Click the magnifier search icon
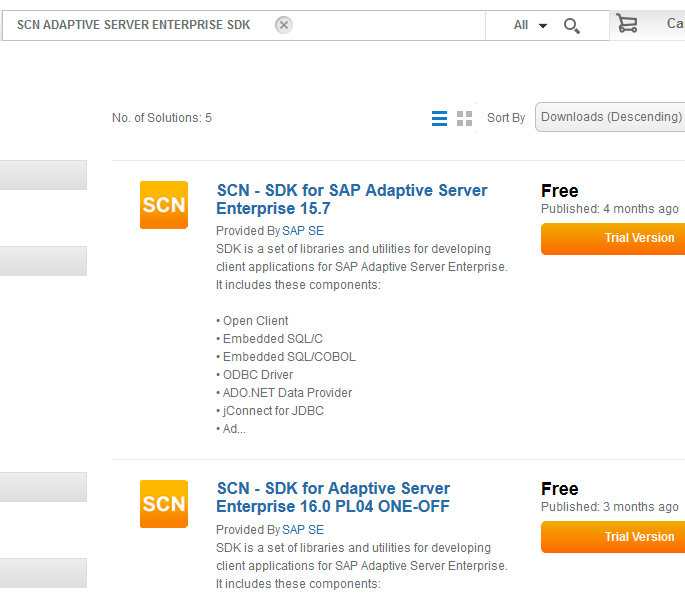This screenshot has height=605, width=685. pos(571,26)
